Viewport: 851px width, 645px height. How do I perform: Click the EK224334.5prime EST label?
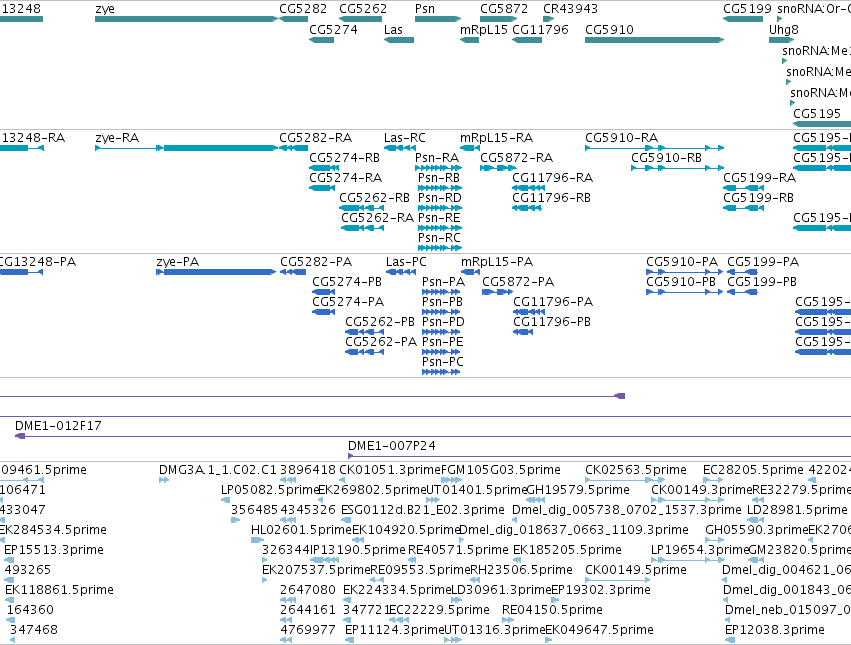coord(397,590)
